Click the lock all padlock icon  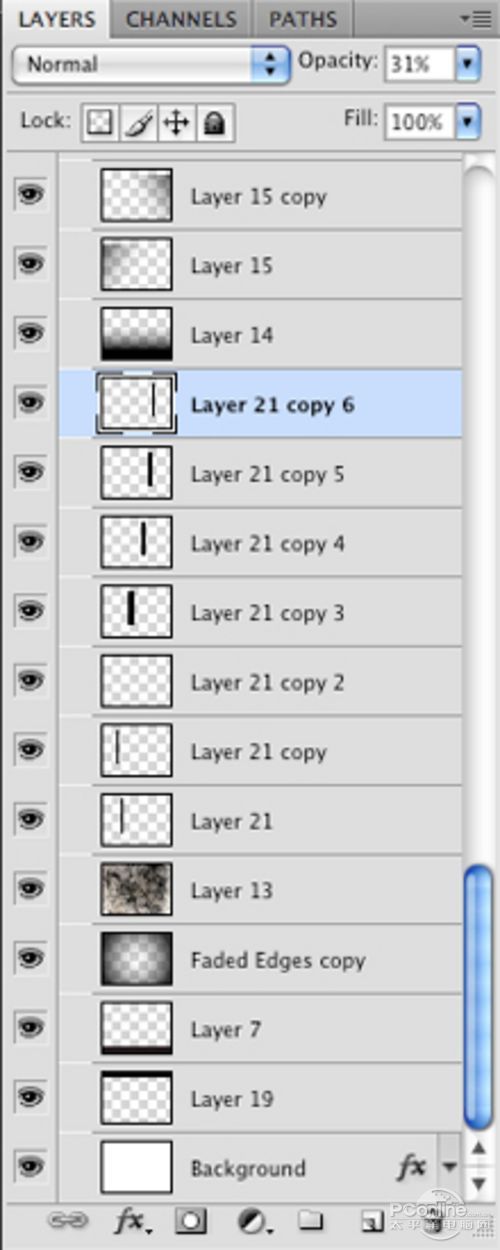tap(215, 123)
